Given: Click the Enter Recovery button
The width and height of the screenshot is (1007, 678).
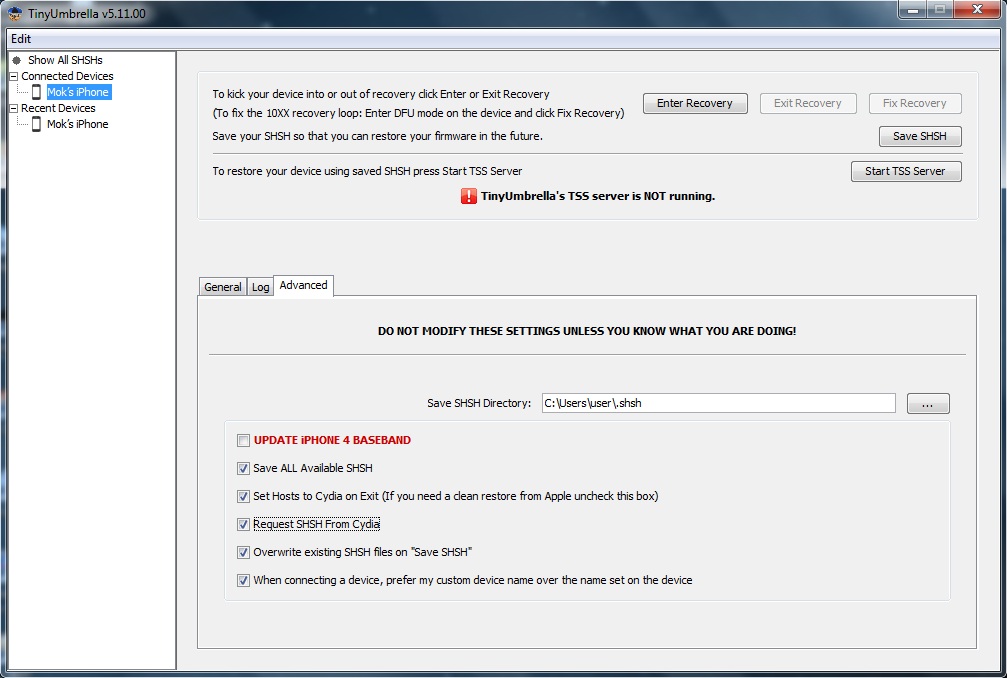Looking at the screenshot, I should tap(694, 103).
